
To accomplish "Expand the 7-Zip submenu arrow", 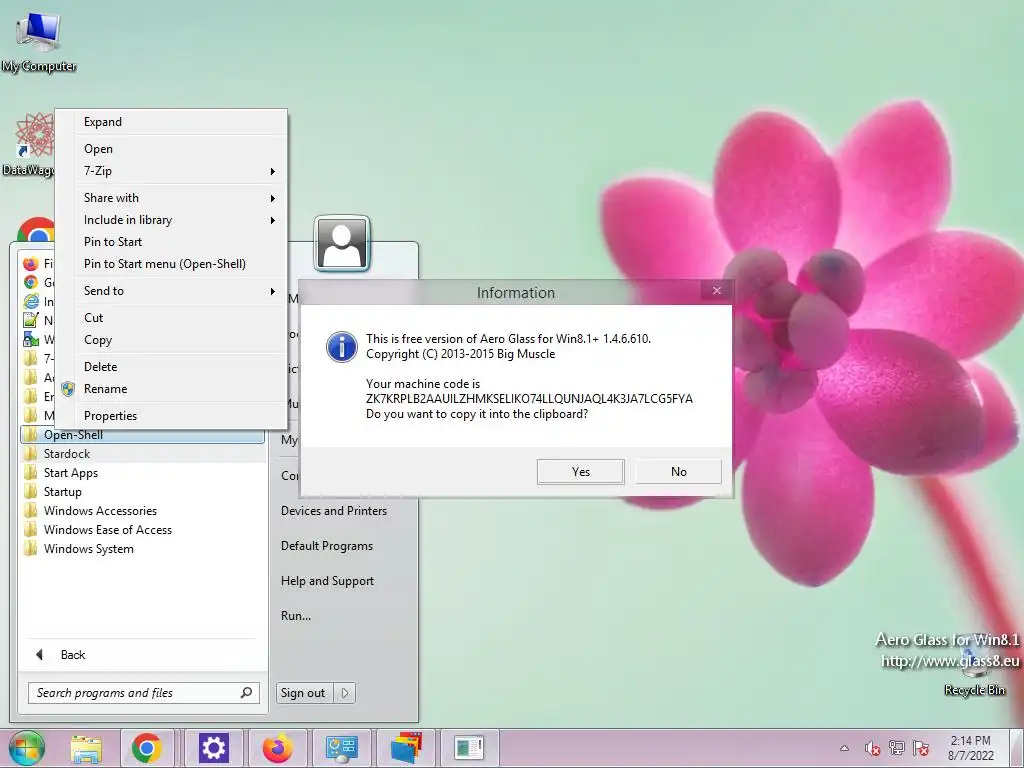I will click(x=272, y=172).
